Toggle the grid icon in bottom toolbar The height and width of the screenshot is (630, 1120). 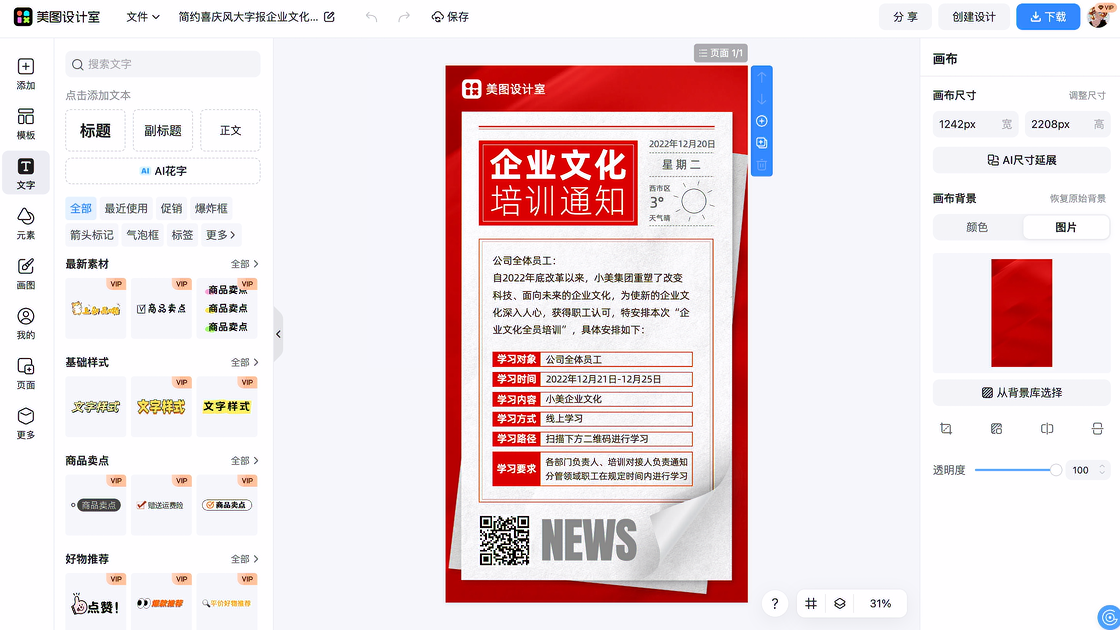click(811, 604)
